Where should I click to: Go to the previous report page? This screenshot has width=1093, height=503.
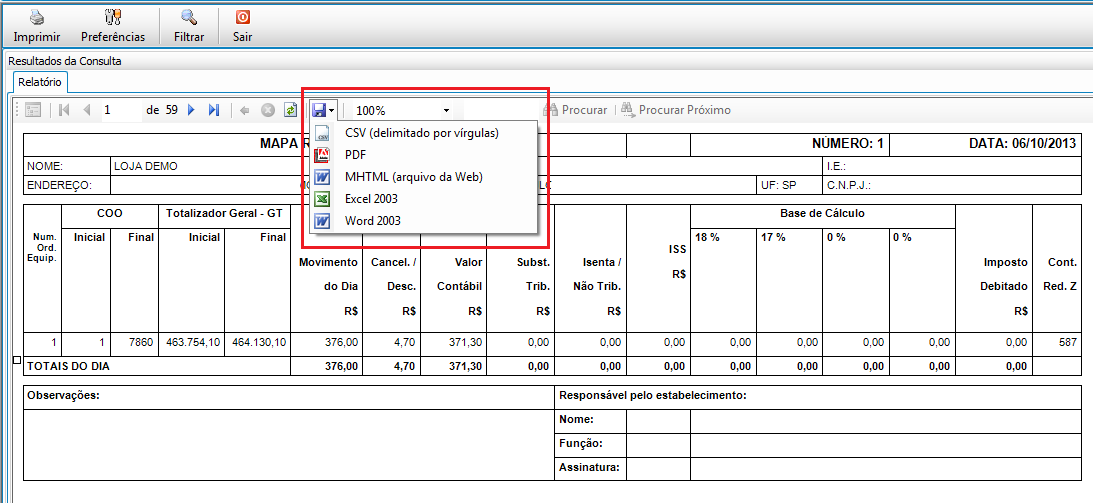pos(86,110)
